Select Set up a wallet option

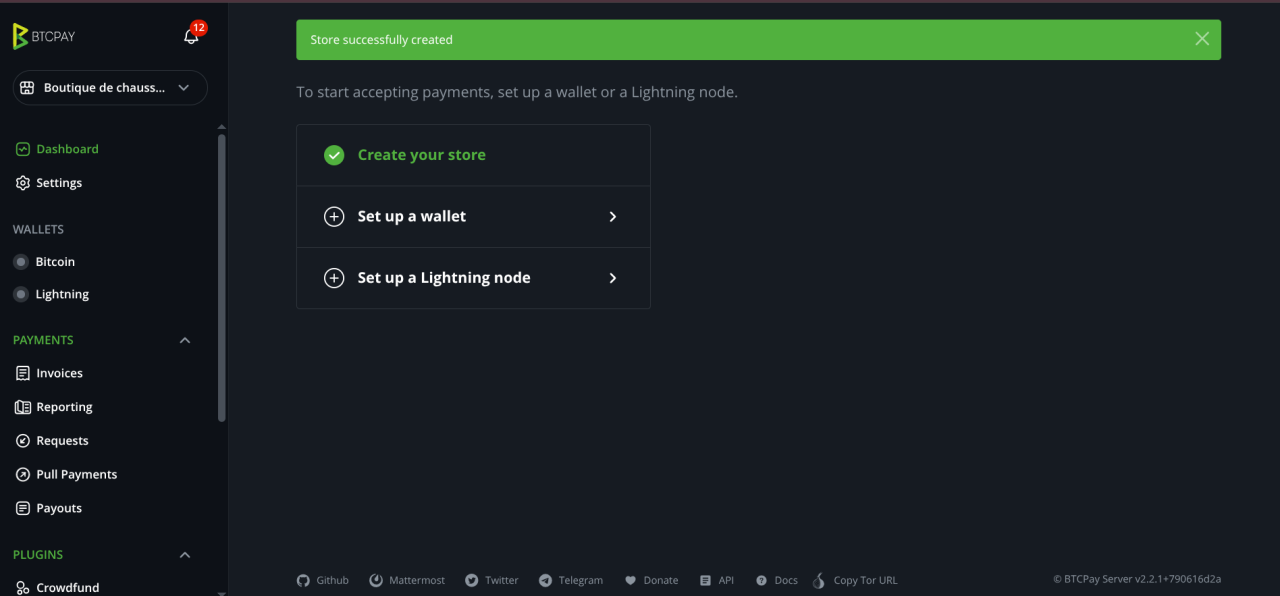click(x=473, y=217)
